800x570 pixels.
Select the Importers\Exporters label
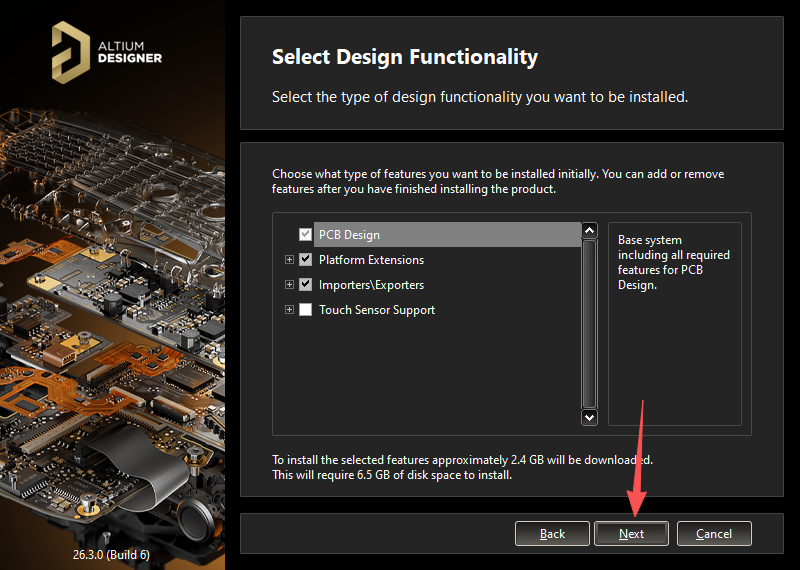371,285
